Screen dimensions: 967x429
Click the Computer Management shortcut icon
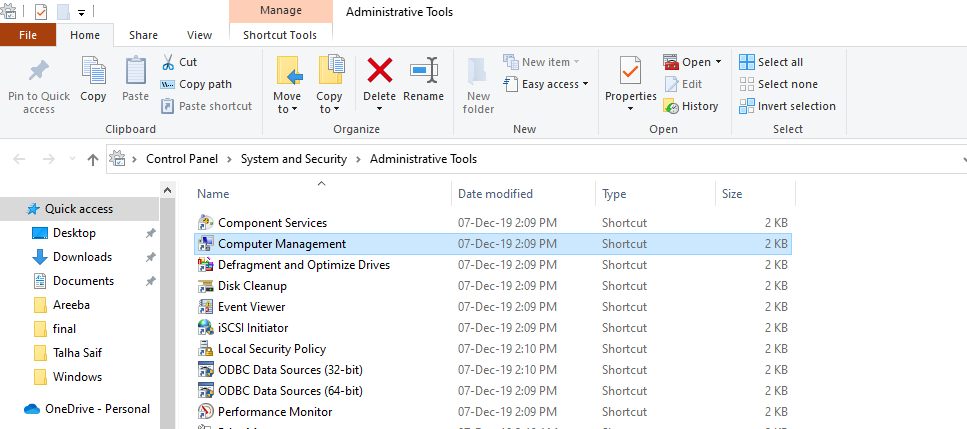tap(205, 243)
